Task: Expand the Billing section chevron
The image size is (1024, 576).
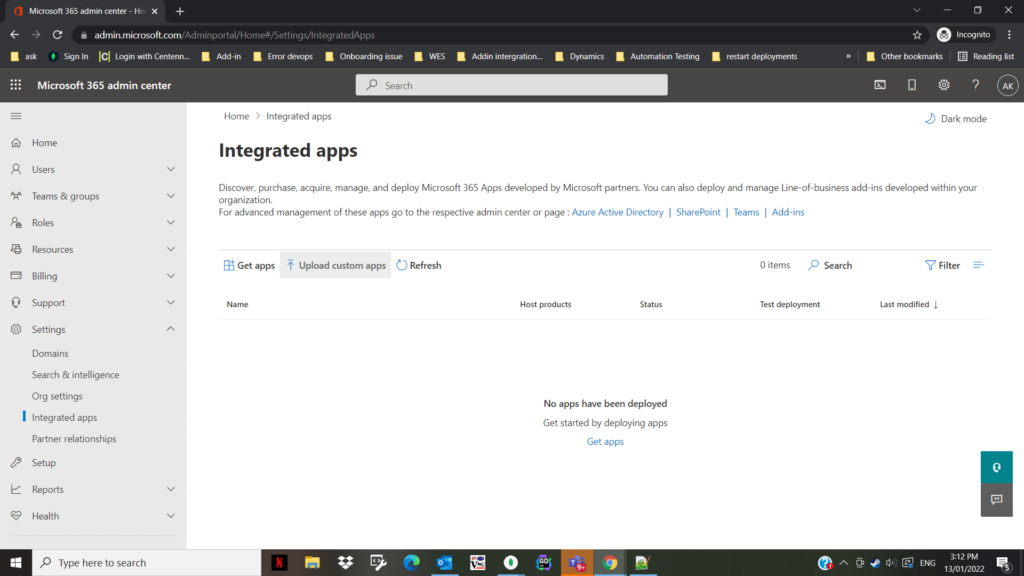Action: point(170,276)
